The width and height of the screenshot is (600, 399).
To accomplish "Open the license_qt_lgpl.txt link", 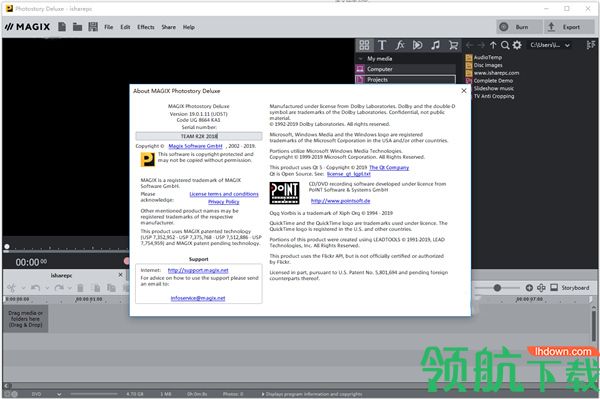I will pyautogui.click(x=349, y=174).
